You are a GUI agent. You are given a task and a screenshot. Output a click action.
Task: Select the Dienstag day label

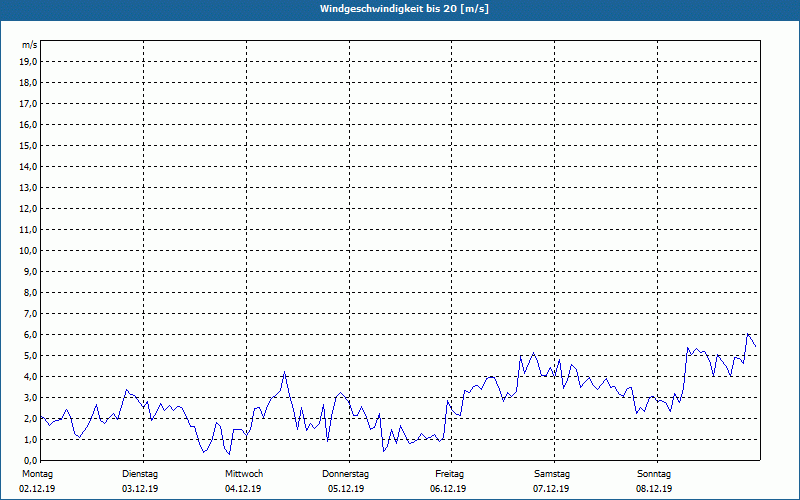[x=140, y=474]
